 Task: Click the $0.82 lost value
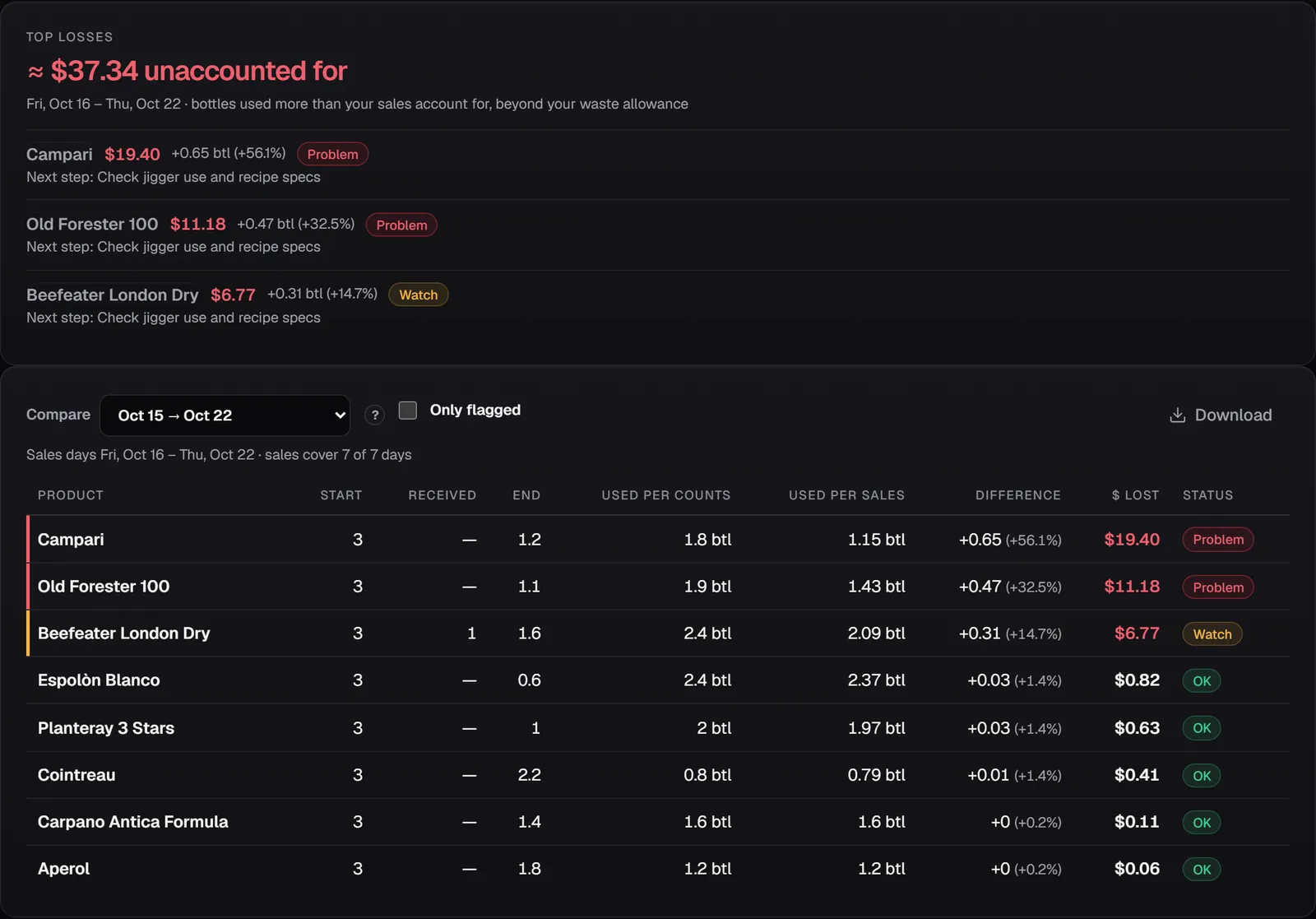(1137, 680)
